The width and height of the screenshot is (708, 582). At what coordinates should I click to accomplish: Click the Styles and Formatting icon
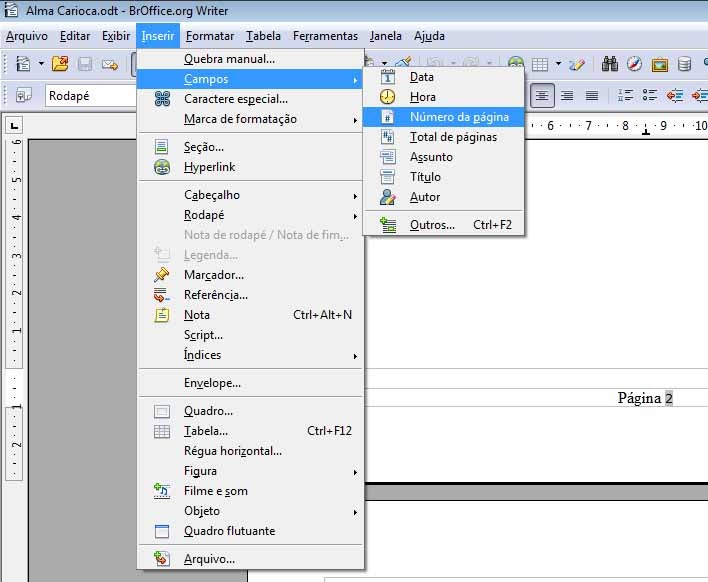pyautogui.click(x=23, y=95)
